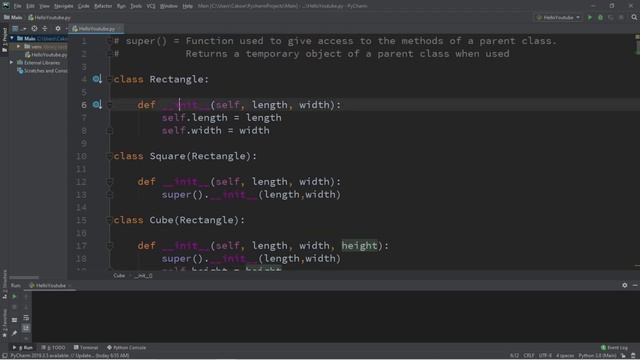Image resolution: width=640 pixels, height=360 pixels.
Task: Open the Event Log
Action: tap(614, 348)
